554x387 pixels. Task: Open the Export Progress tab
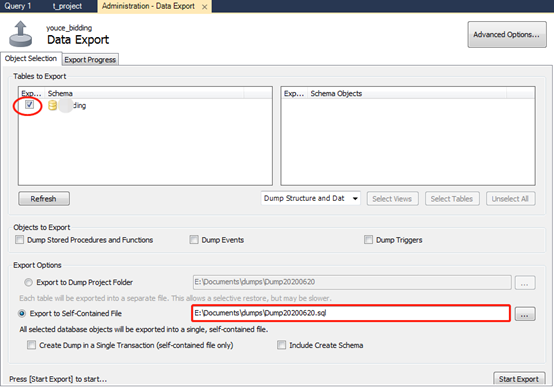[90, 60]
